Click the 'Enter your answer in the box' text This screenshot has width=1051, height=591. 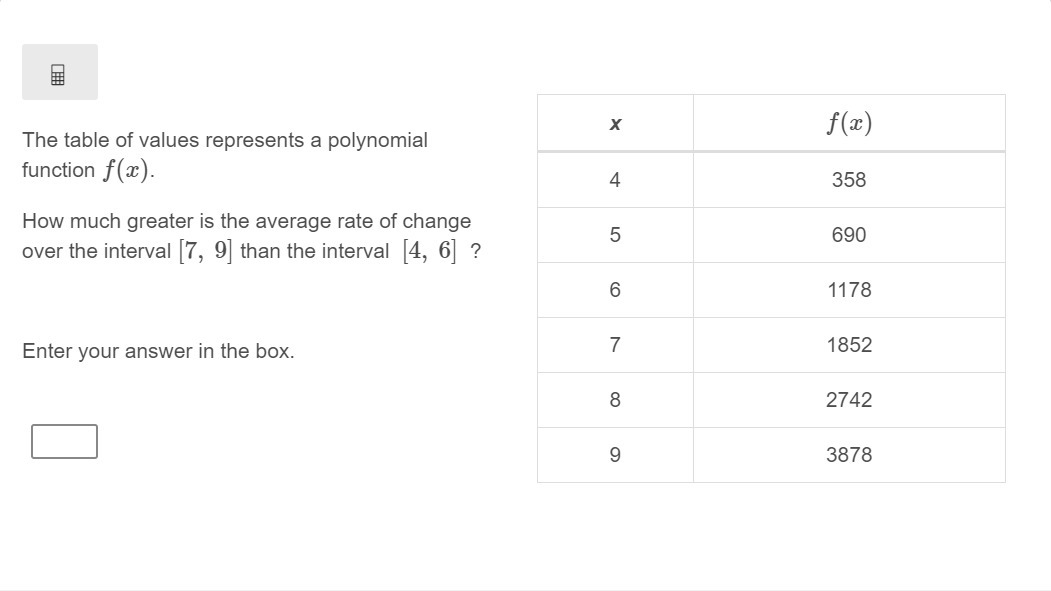pyautogui.click(x=158, y=351)
